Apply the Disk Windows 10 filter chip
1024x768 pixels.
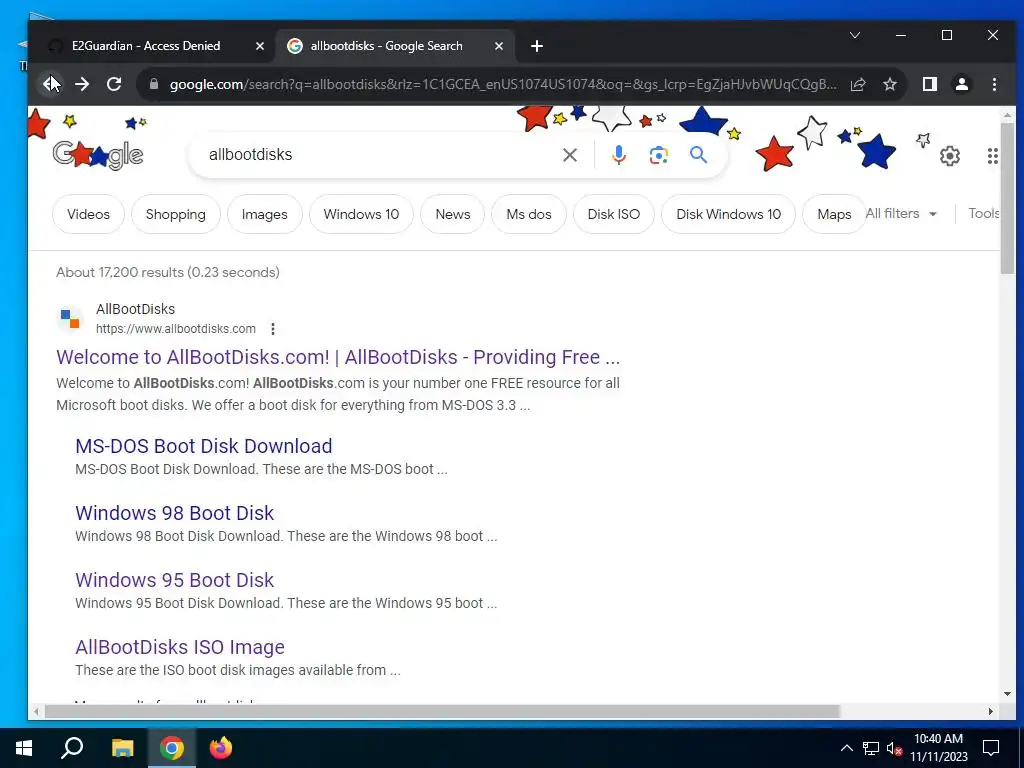tap(729, 214)
